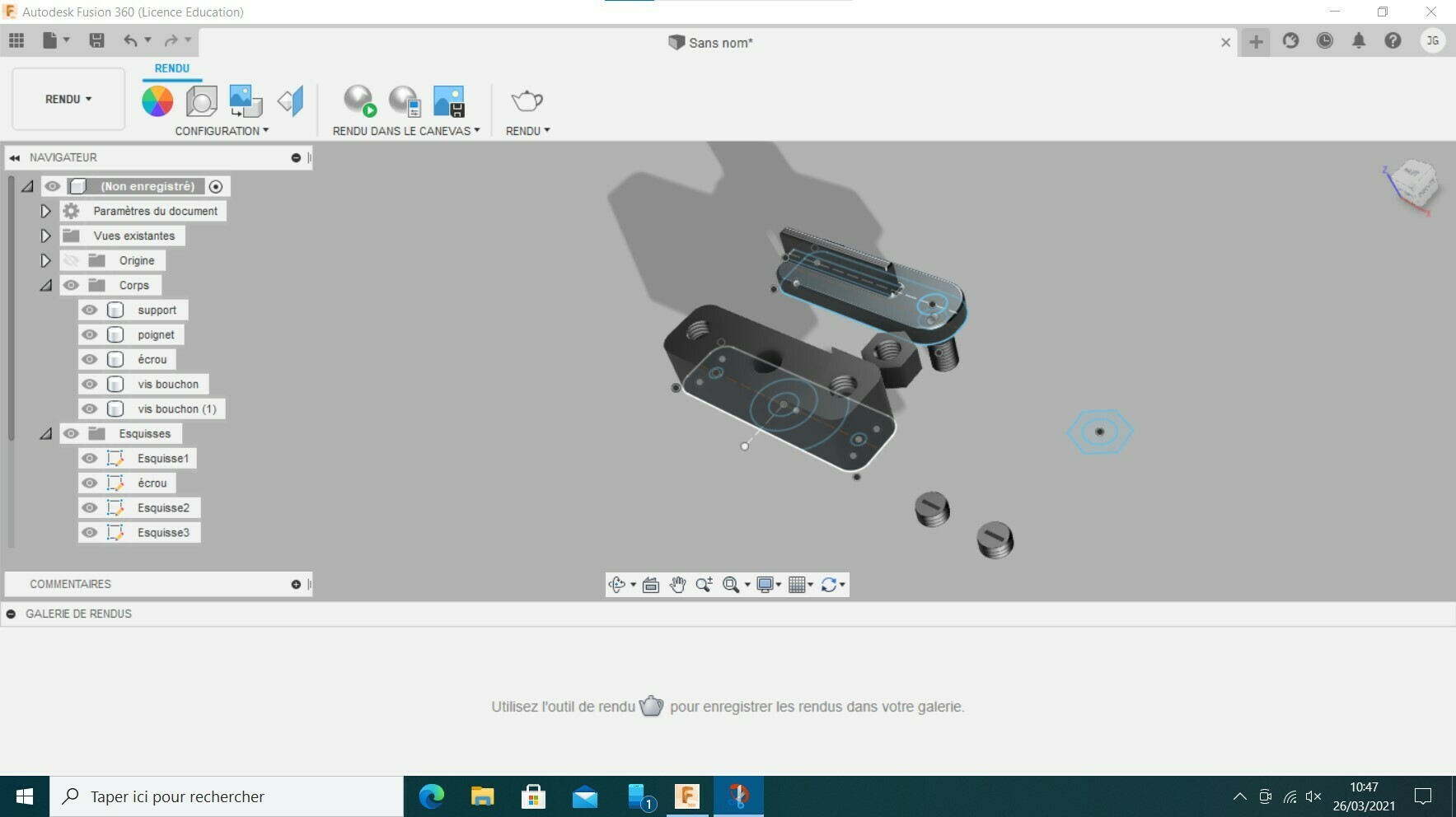Open the display settings dropdown
Screen dimensions: 1456x817
coord(766,585)
